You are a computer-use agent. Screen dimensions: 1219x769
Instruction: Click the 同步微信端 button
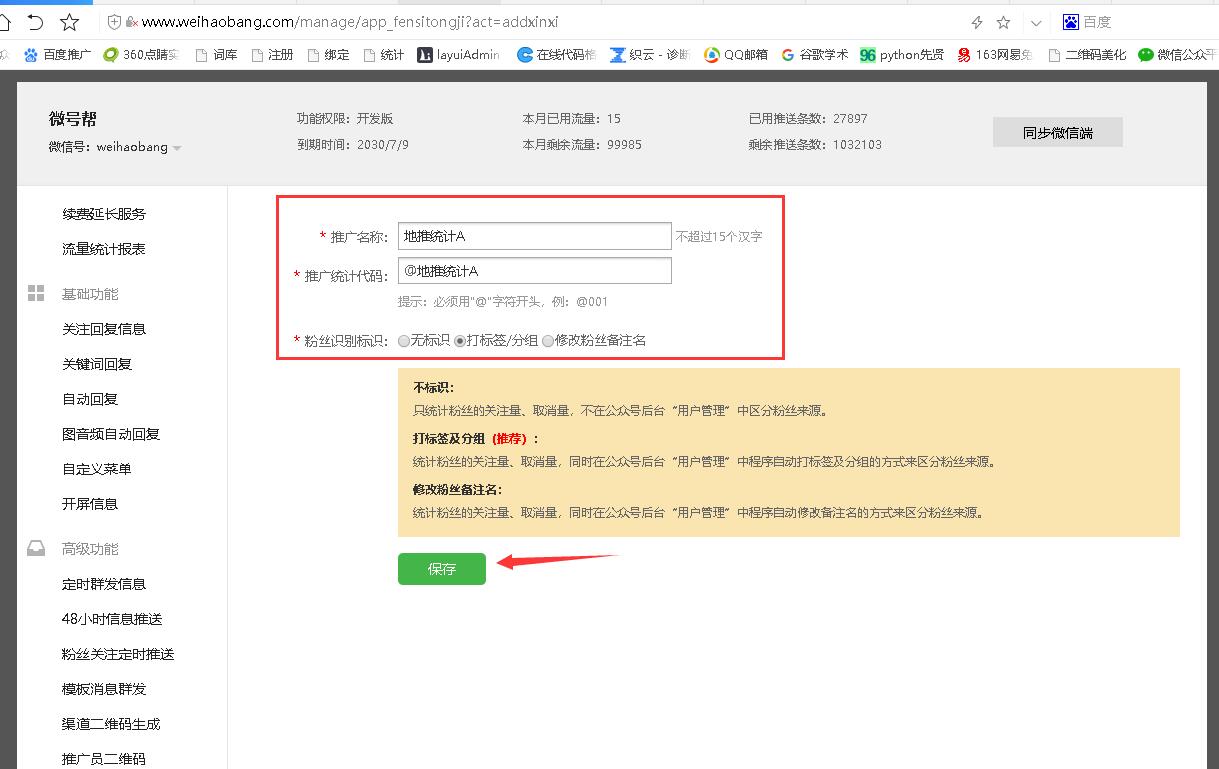coord(1057,132)
